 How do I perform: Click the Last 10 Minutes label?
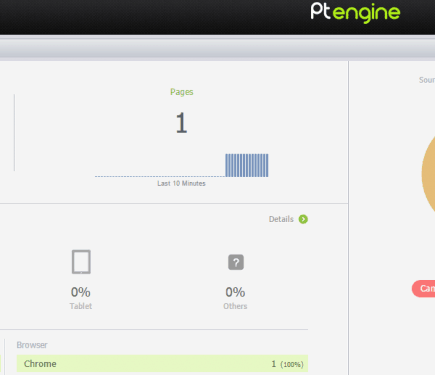pyautogui.click(x=181, y=183)
